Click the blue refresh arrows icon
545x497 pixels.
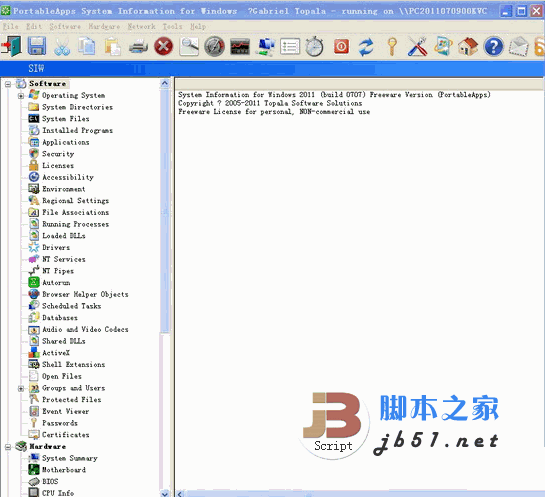click(x=366, y=47)
